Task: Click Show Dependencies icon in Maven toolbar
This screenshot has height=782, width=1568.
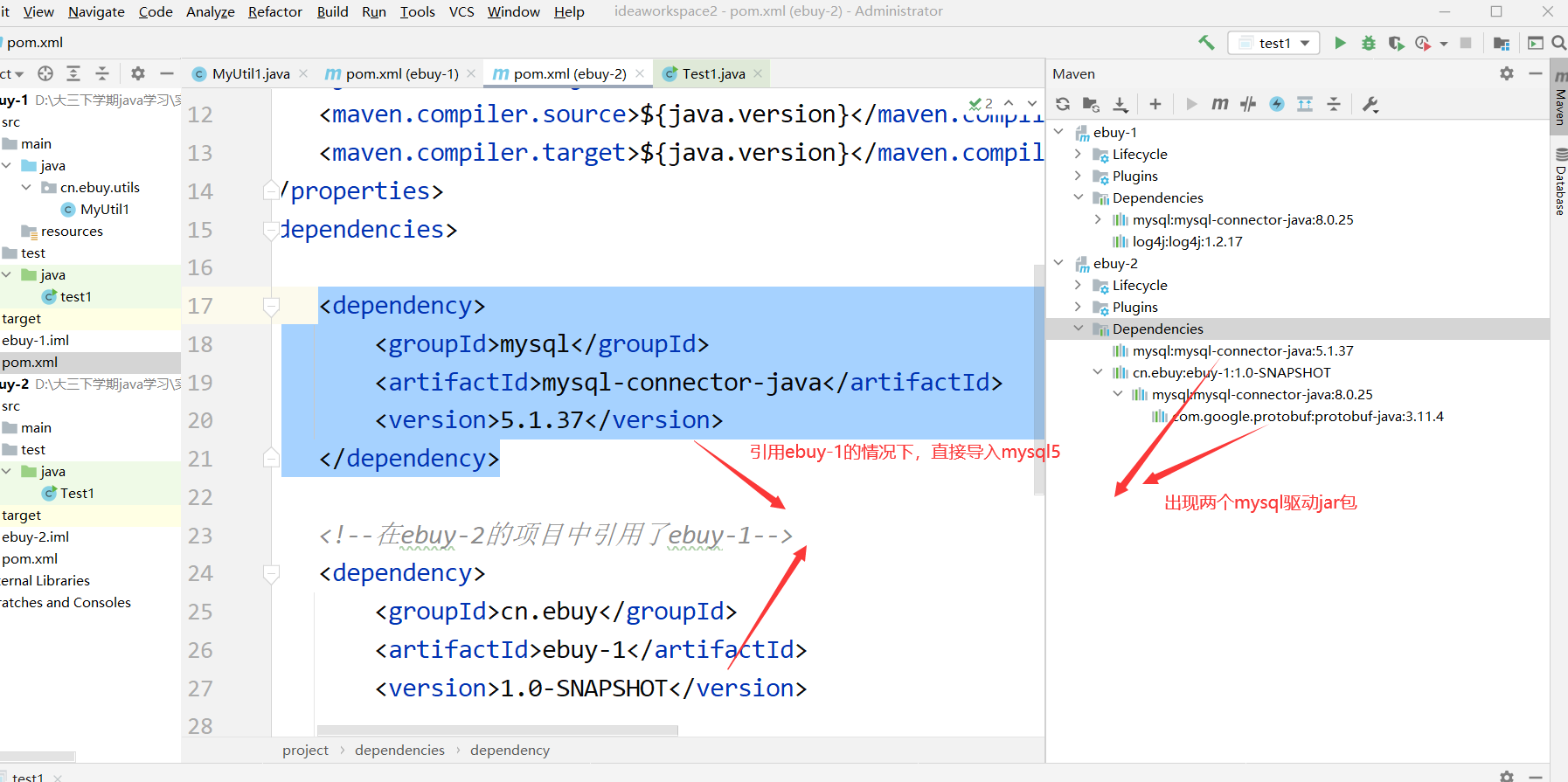Action: click(1305, 104)
